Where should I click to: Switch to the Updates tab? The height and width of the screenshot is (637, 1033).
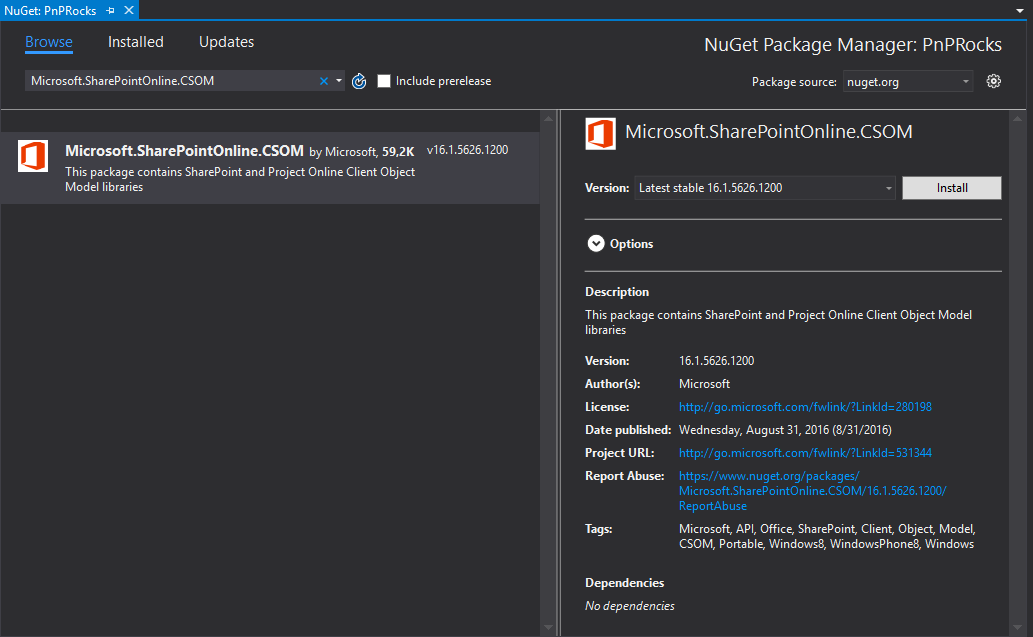(x=226, y=42)
